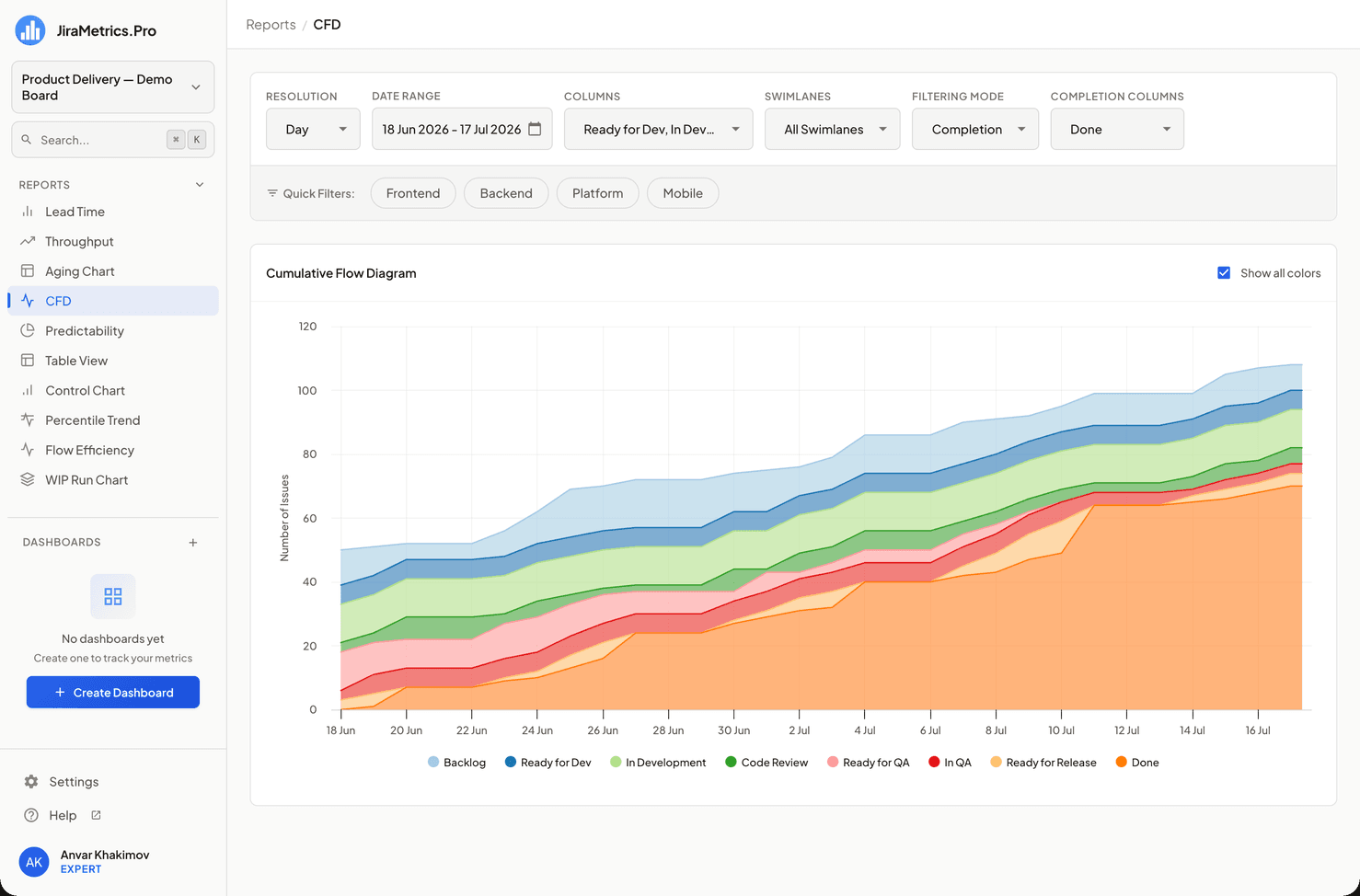Screen dimensions: 1360x896
Task: Click the plus icon next to Dashboards
Action: click(x=193, y=543)
